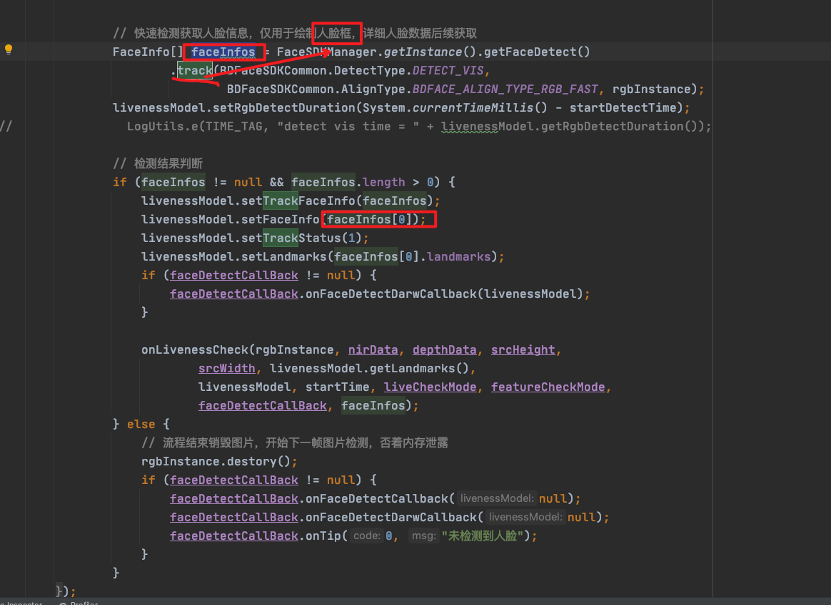Click the startDetectTime variable
The image size is (832, 606).
pos(623,108)
